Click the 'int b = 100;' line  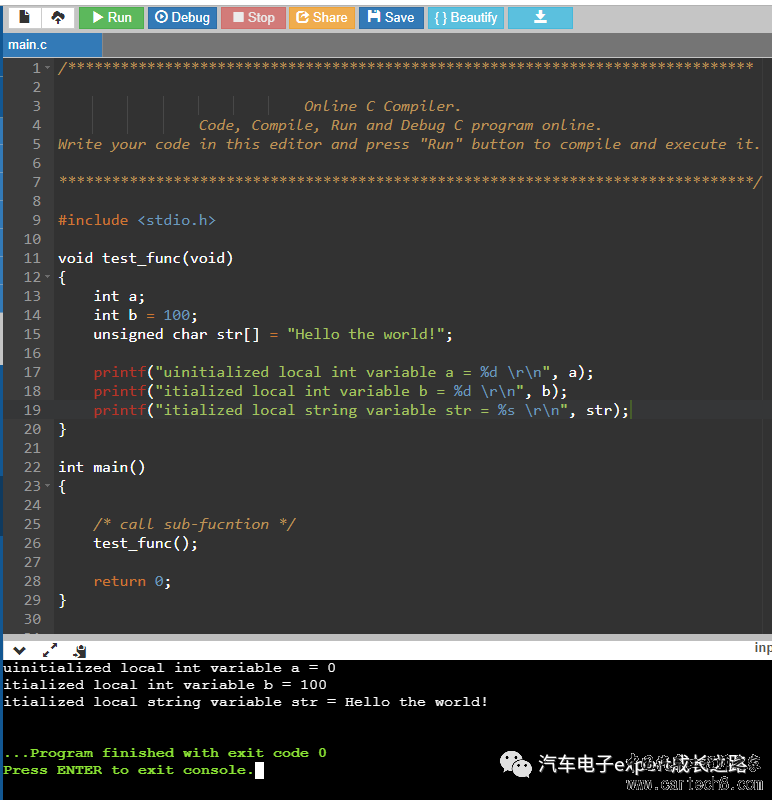[145, 315]
